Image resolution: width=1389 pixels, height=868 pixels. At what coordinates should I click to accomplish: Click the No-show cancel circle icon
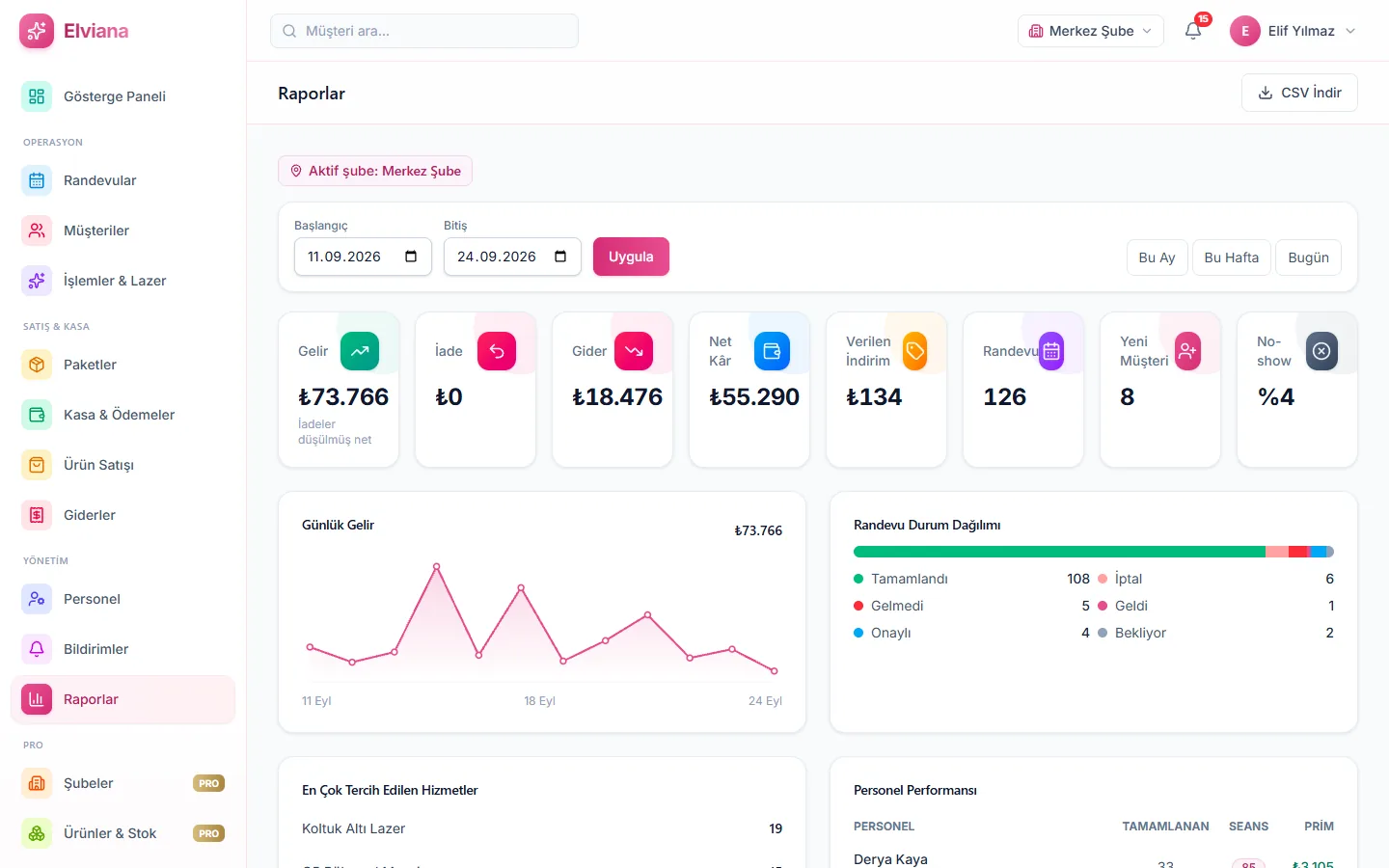tap(1321, 351)
